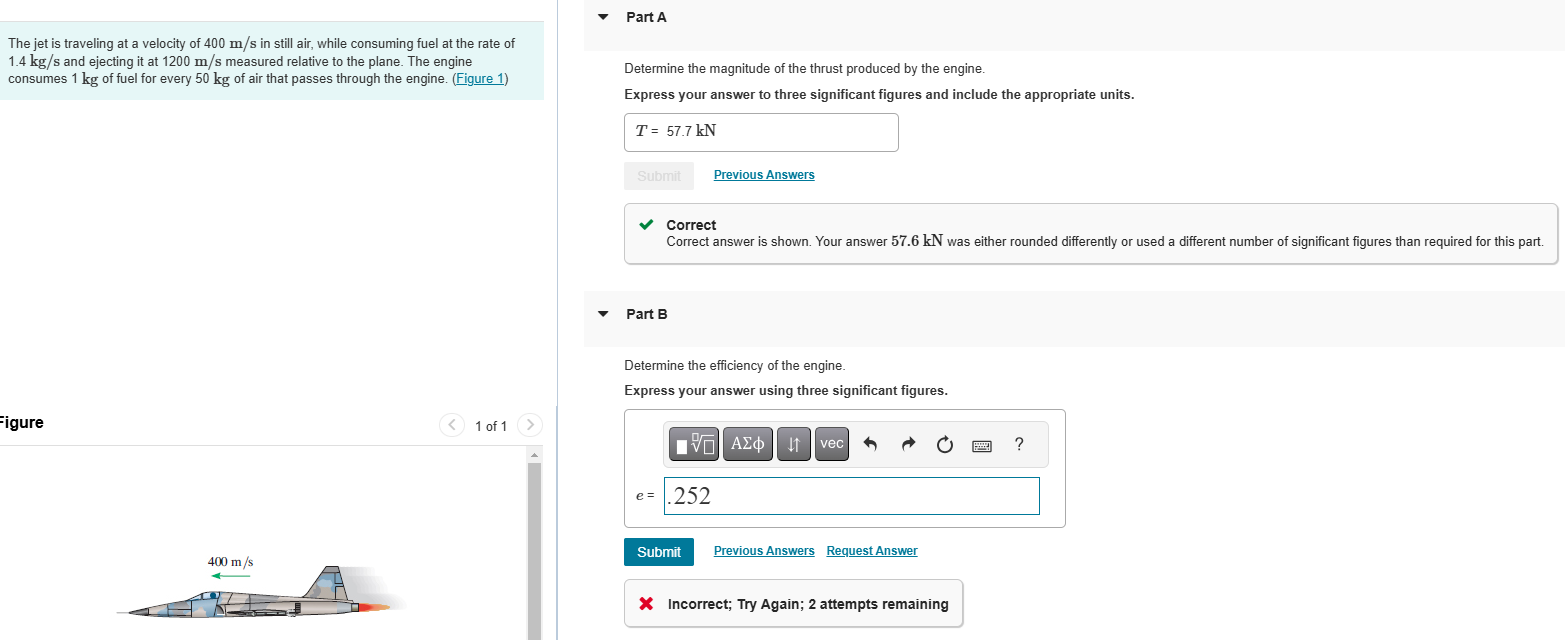Click scroll-up arrow of figure scrollbar
The image size is (1565, 640).
(x=534, y=456)
